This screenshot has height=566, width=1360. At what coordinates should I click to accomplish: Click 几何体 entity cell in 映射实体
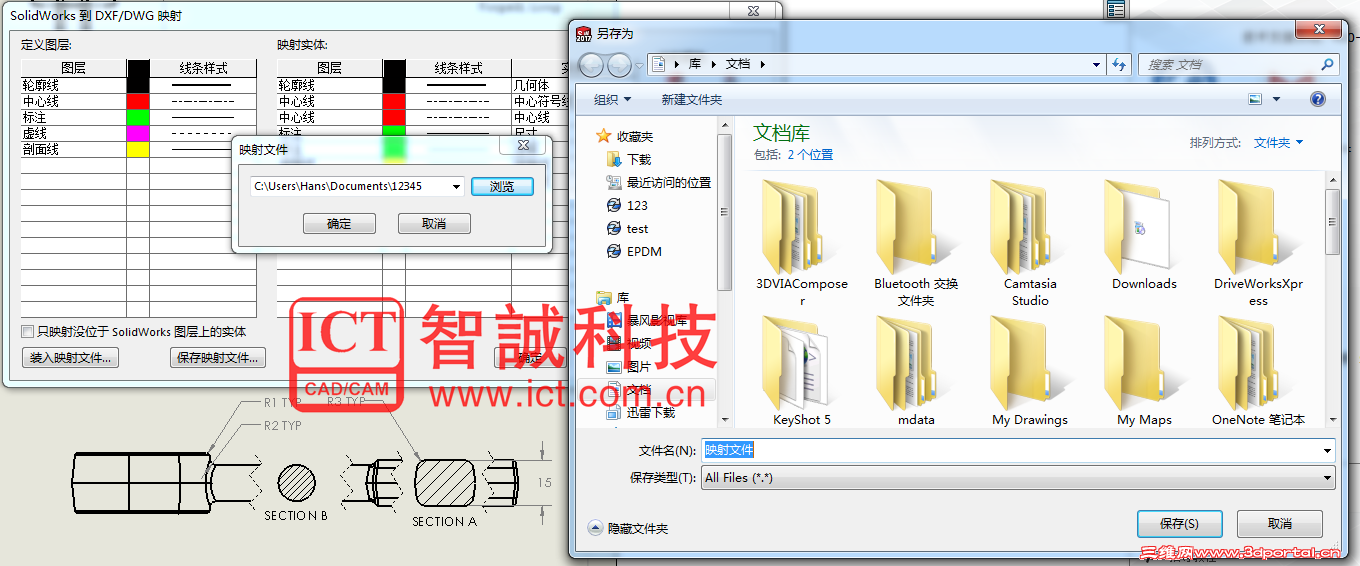tap(540, 85)
